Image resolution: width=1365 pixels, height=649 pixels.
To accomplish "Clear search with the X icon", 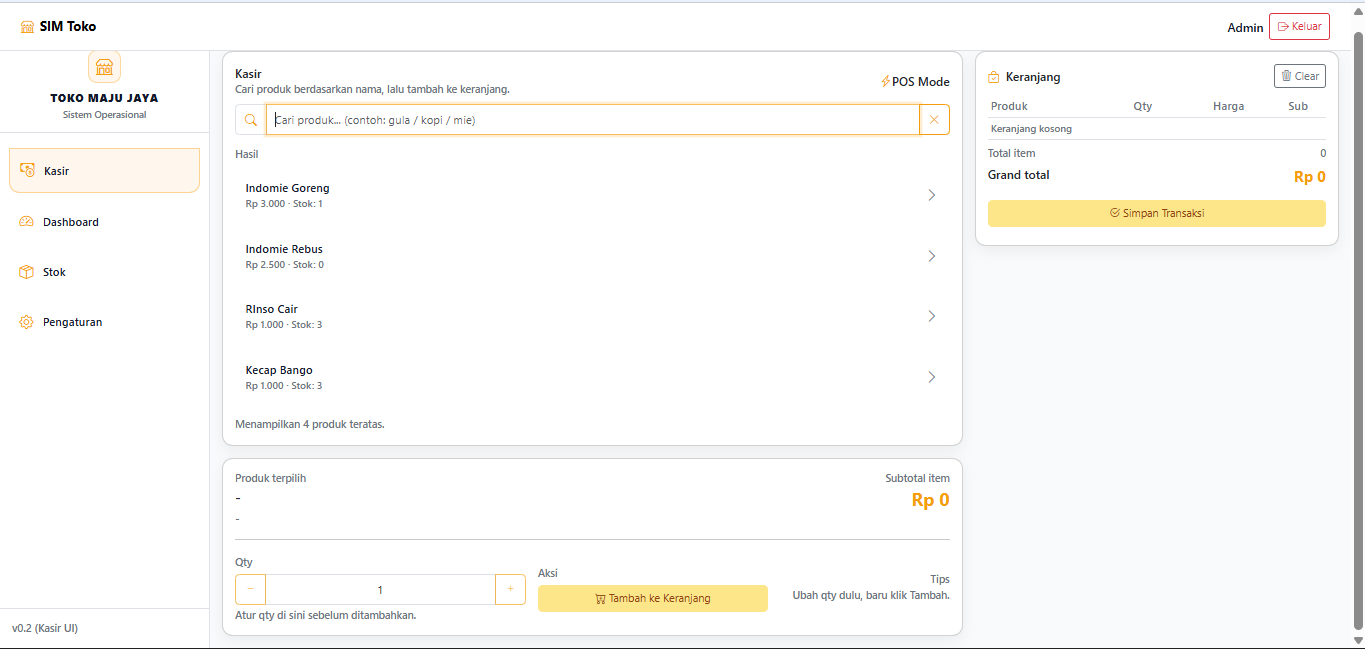I will pos(934,120).
